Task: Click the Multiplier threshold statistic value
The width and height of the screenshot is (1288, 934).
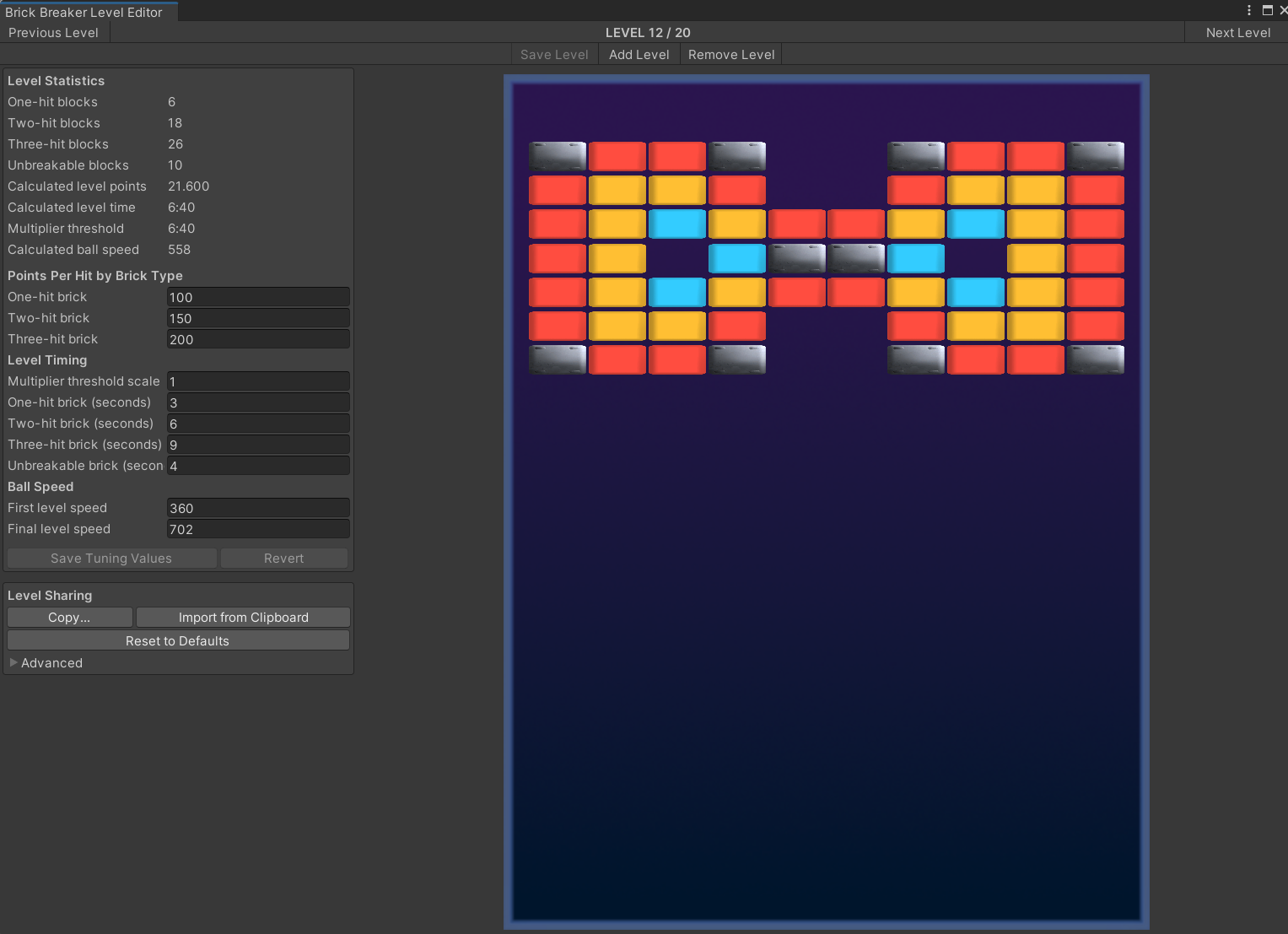Action: [181, 229]
